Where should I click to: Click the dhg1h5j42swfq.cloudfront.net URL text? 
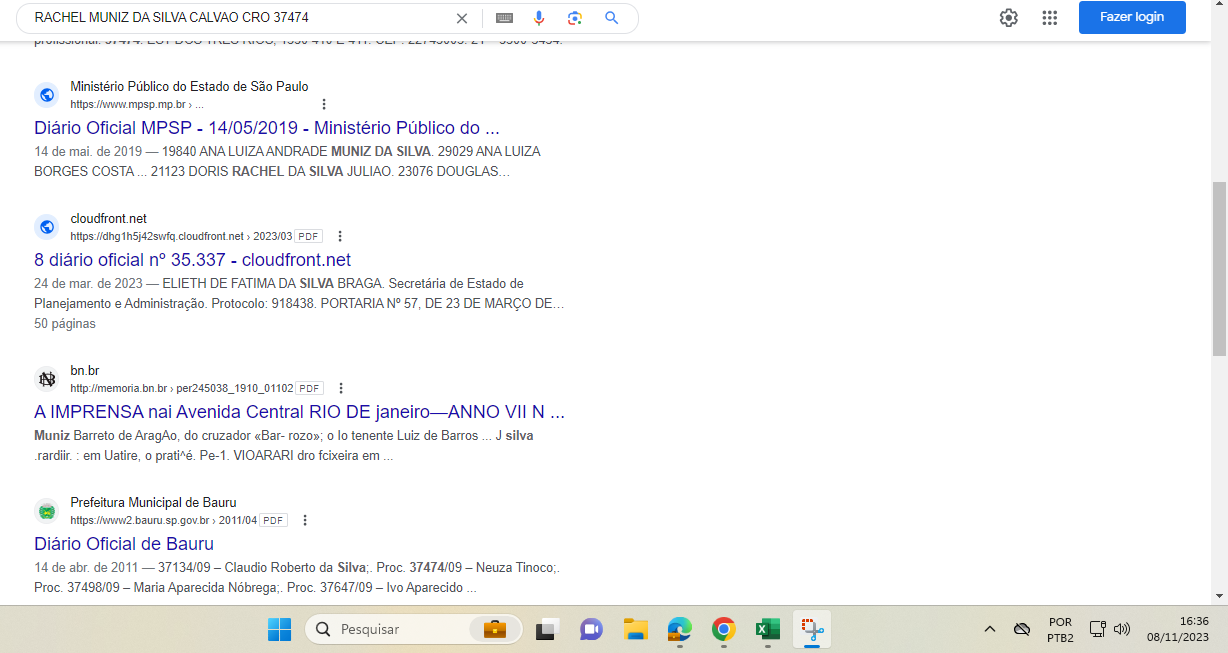point(181,236)
